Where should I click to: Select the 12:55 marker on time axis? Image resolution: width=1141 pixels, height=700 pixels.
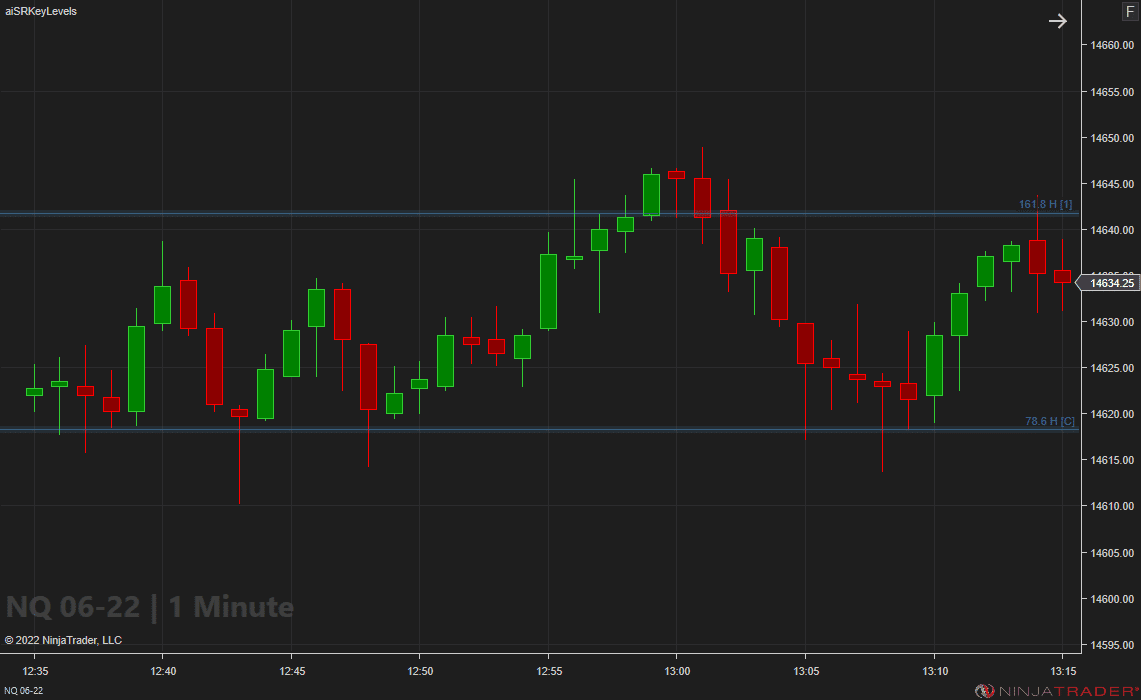(x=549, y=670)
